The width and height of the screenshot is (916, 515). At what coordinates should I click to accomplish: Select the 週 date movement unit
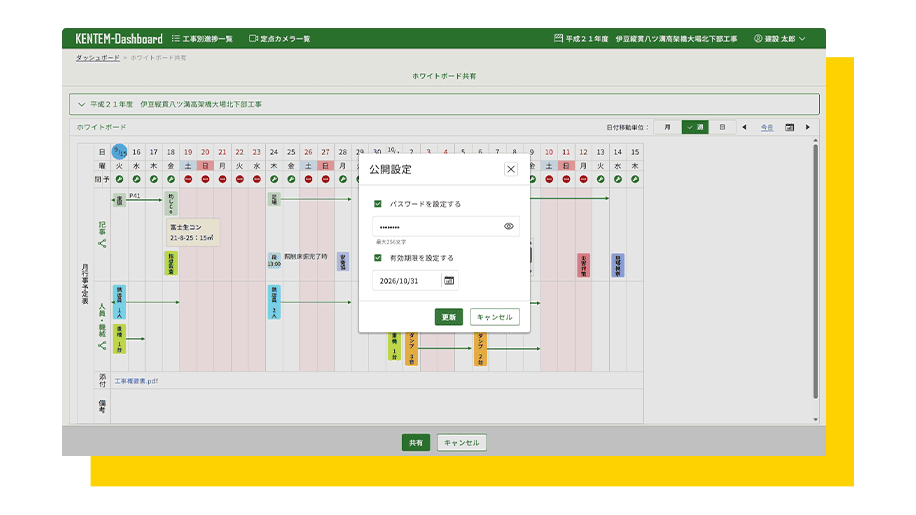[x=695, y=127]
